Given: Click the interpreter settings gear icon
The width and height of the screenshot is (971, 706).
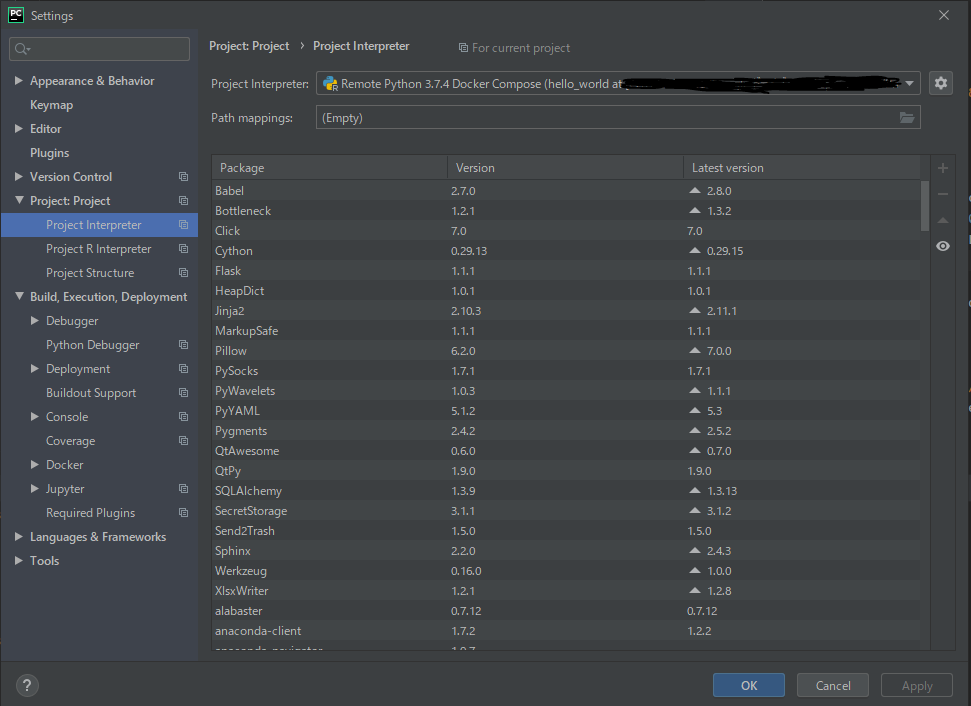Looking at the screenshot, I should tap(941, 83).
